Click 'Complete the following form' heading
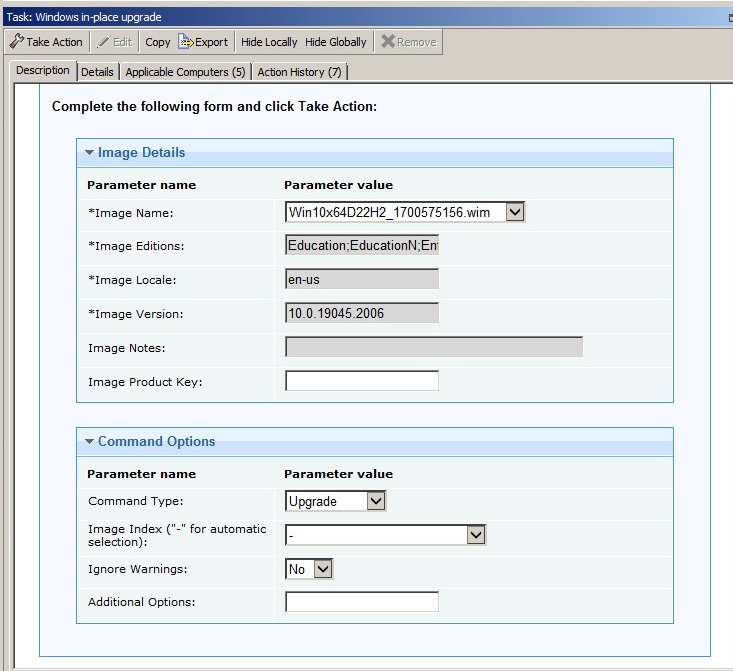 coord(214,107)
